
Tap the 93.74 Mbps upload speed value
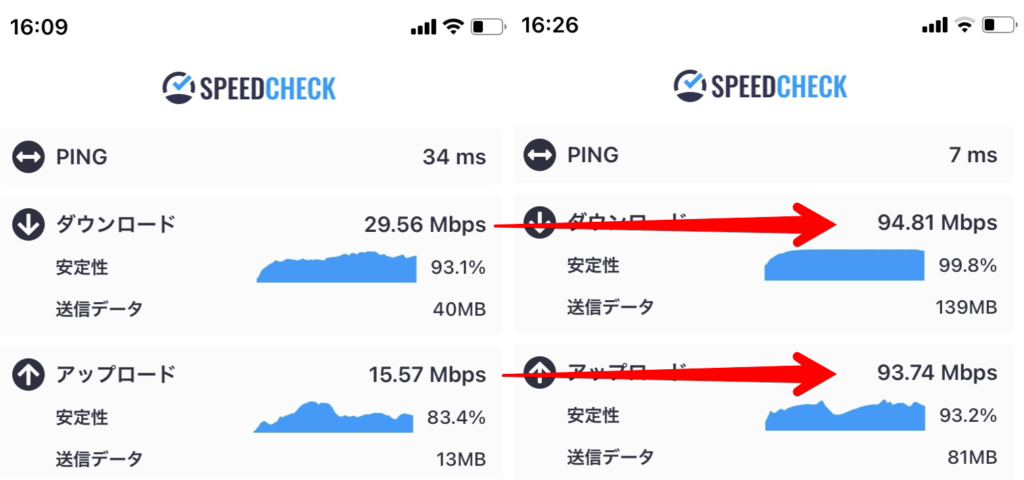click(937, 373)
